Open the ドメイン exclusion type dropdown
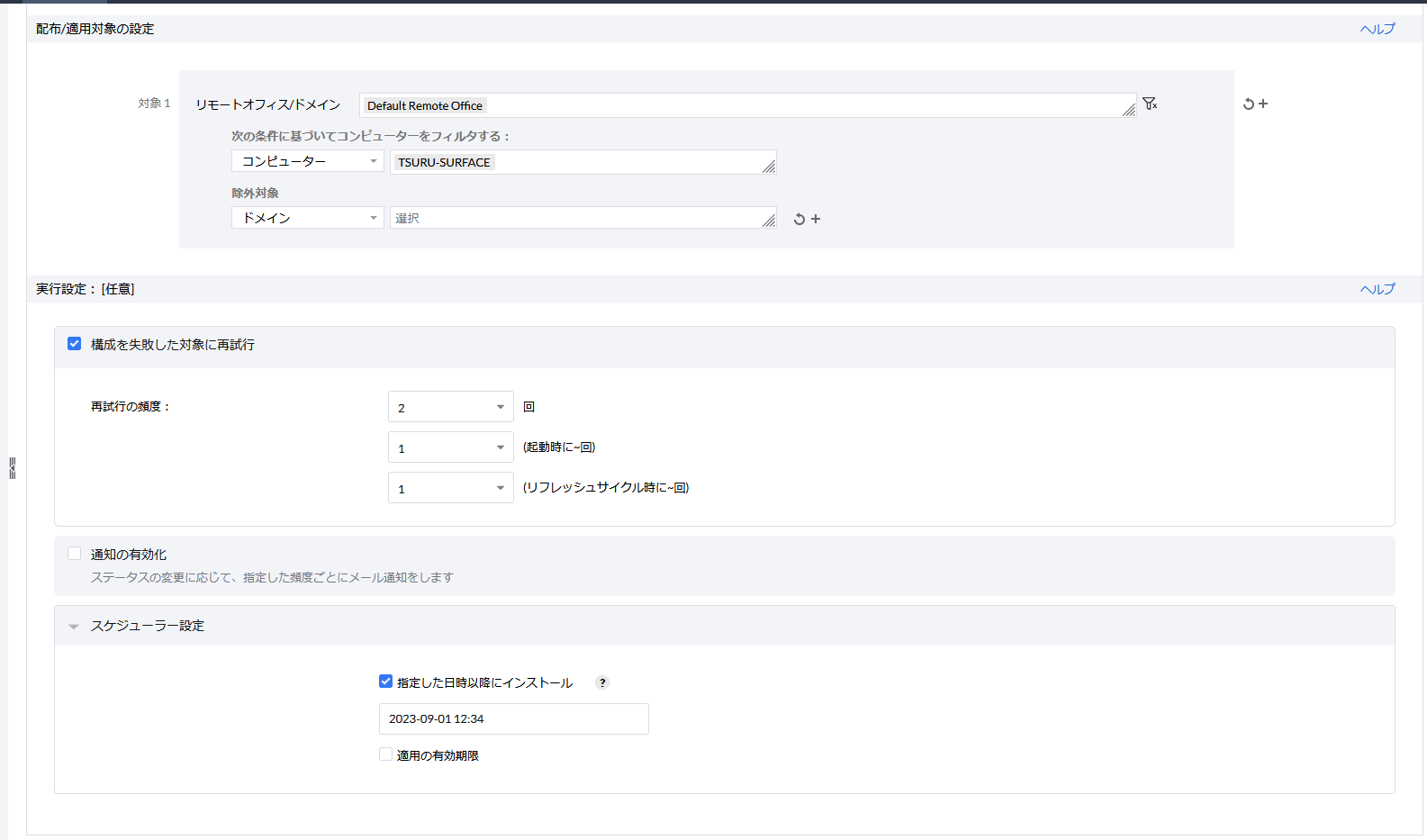Viewport: 1427px width, 840px height. (x=308, y=218)
